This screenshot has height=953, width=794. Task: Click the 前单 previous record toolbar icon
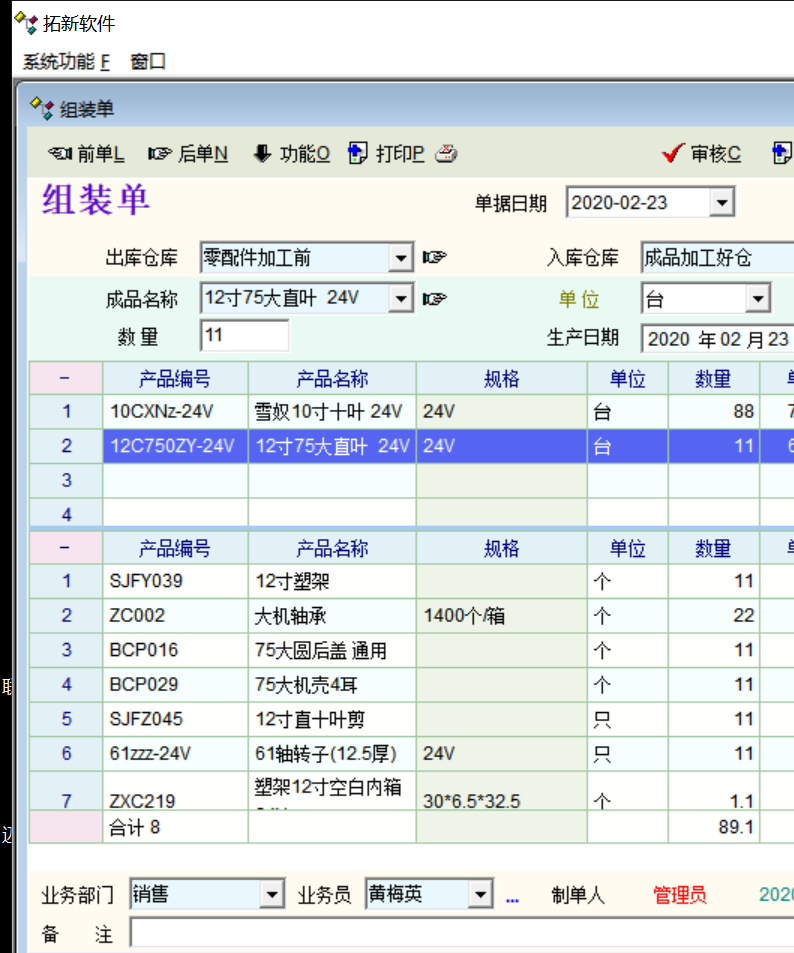pyautogui.click(x=60, y=154)
